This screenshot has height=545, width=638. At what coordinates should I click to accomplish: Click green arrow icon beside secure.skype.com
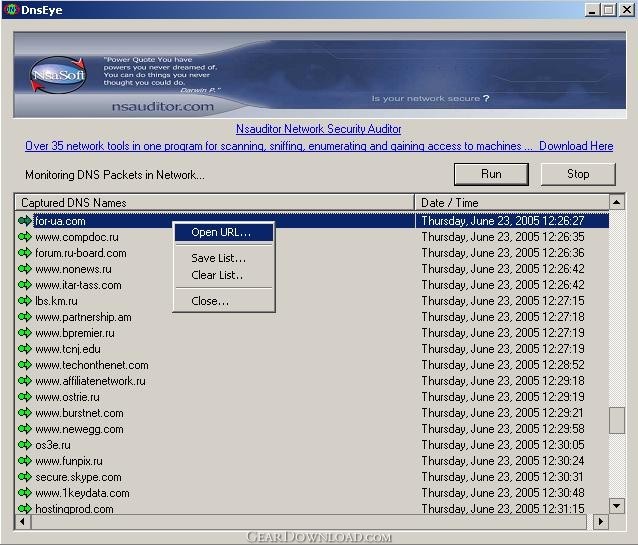coord(25,477)
